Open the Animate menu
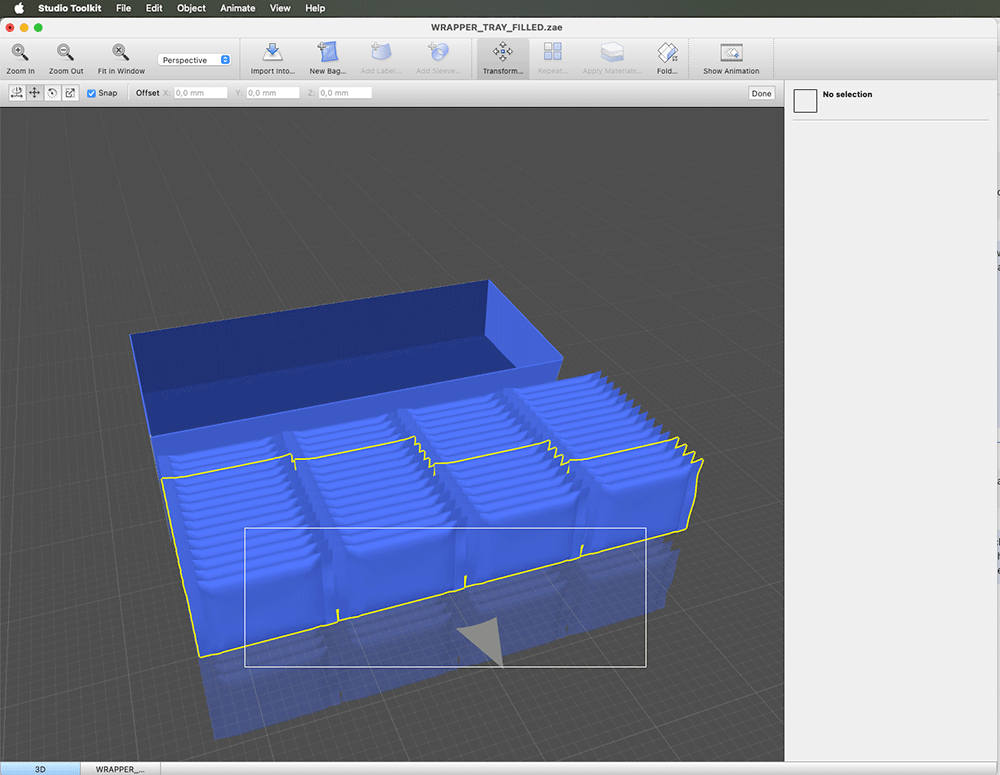The width and height of the screenshot is (1000, 775). [238, 8]
